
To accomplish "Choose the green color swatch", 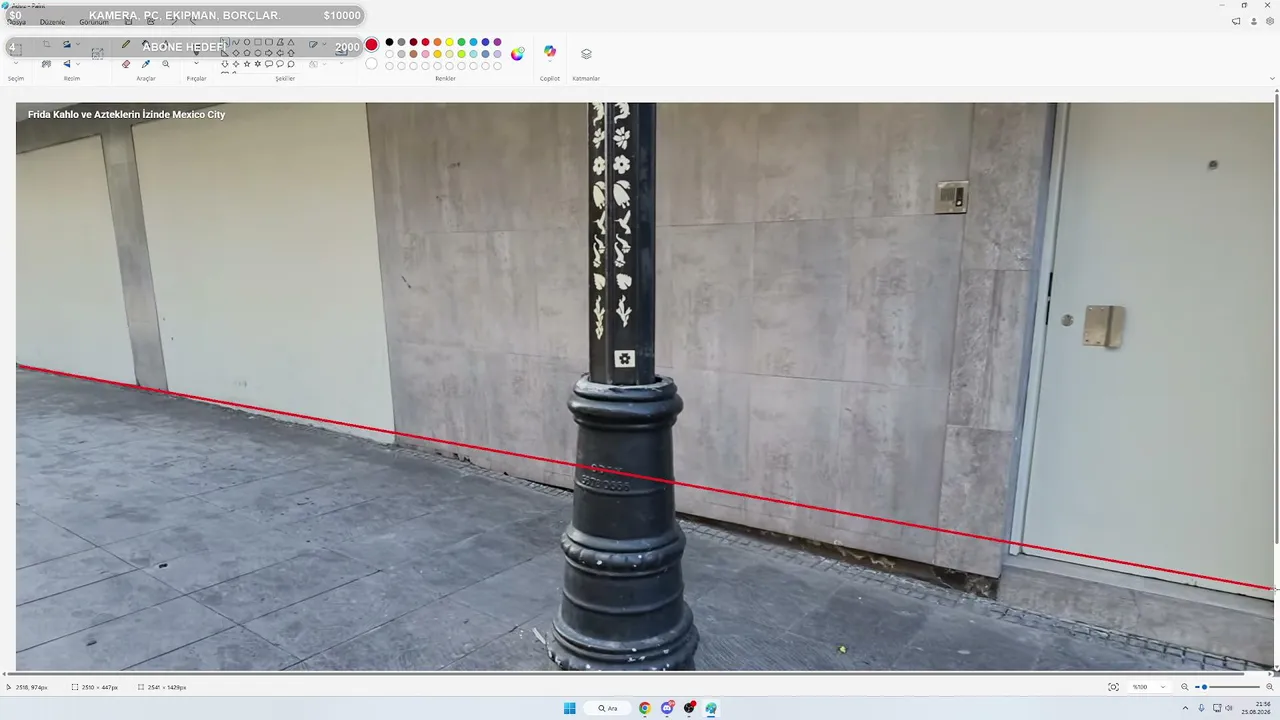I will tap(462, 42).
